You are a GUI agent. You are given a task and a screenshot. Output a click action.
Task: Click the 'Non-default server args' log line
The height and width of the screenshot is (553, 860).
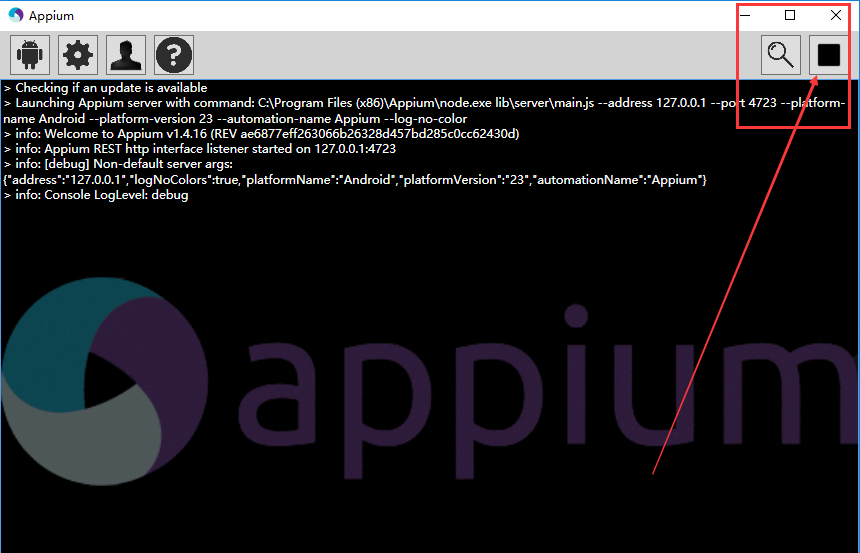coord(118,164)
